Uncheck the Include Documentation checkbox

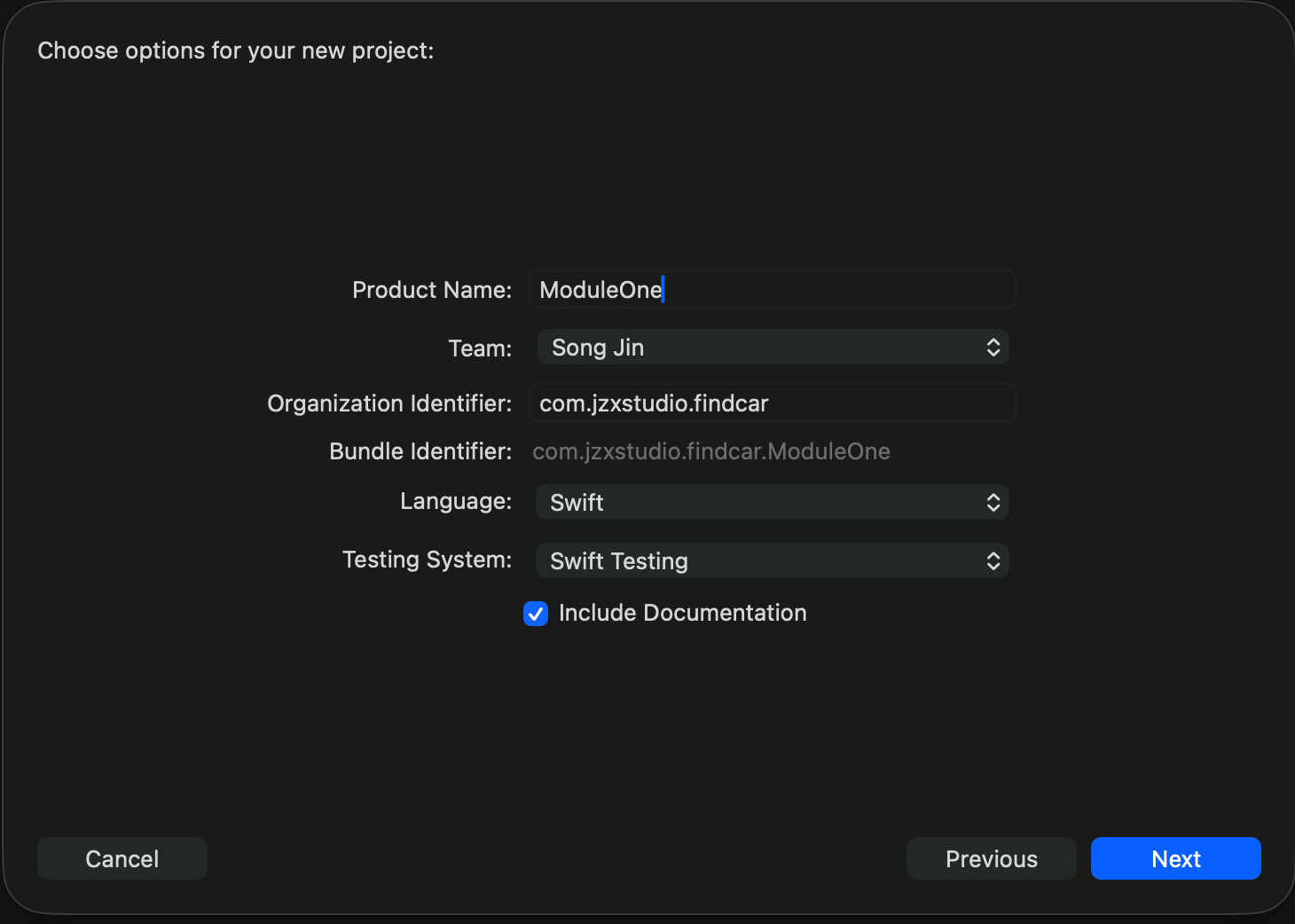[x=536, y=614]
